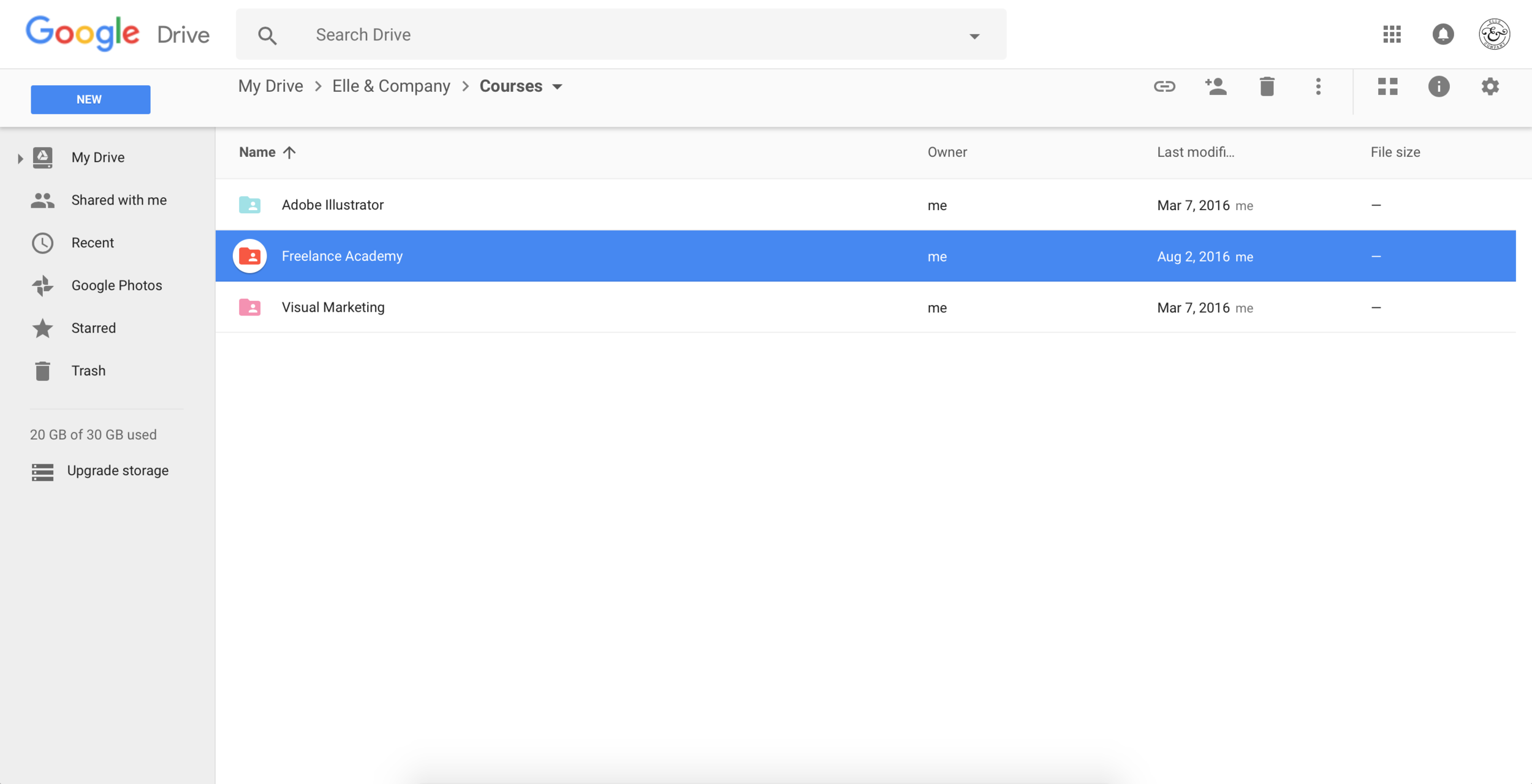This screenshot has height=784, width=1532.
Task: Click the NEW button
Action: click(x=90, y=99)
